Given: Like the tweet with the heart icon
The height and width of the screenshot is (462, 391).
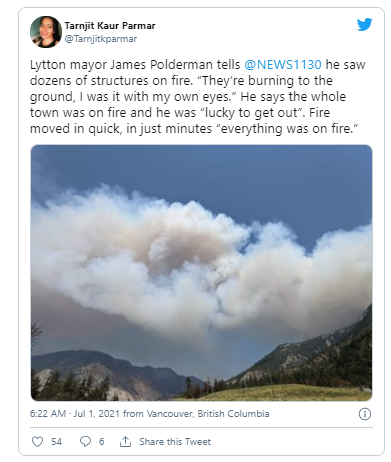Looking at the screenshot, I should click(37, 442).
